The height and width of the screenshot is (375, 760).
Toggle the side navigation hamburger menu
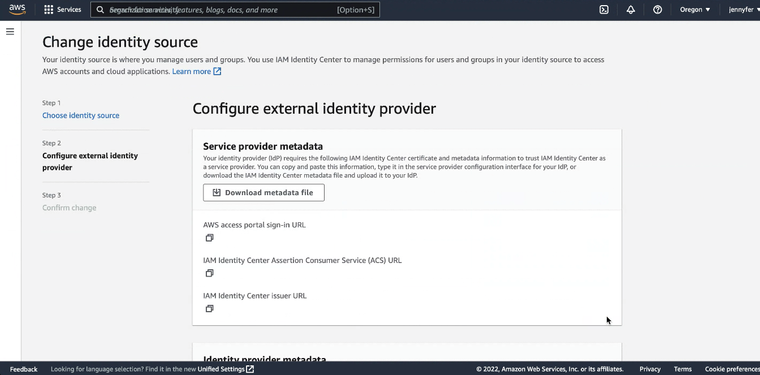click(10, 32)
